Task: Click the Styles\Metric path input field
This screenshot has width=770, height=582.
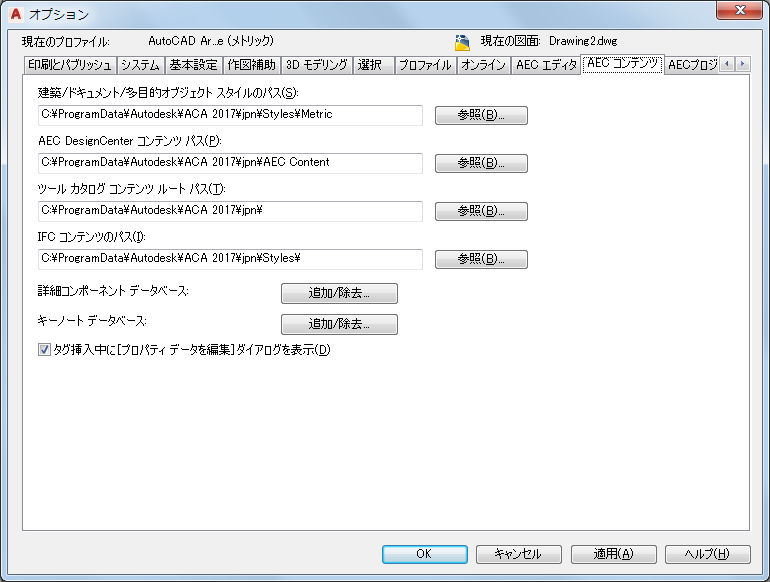Action: click(x=230, y=115)
